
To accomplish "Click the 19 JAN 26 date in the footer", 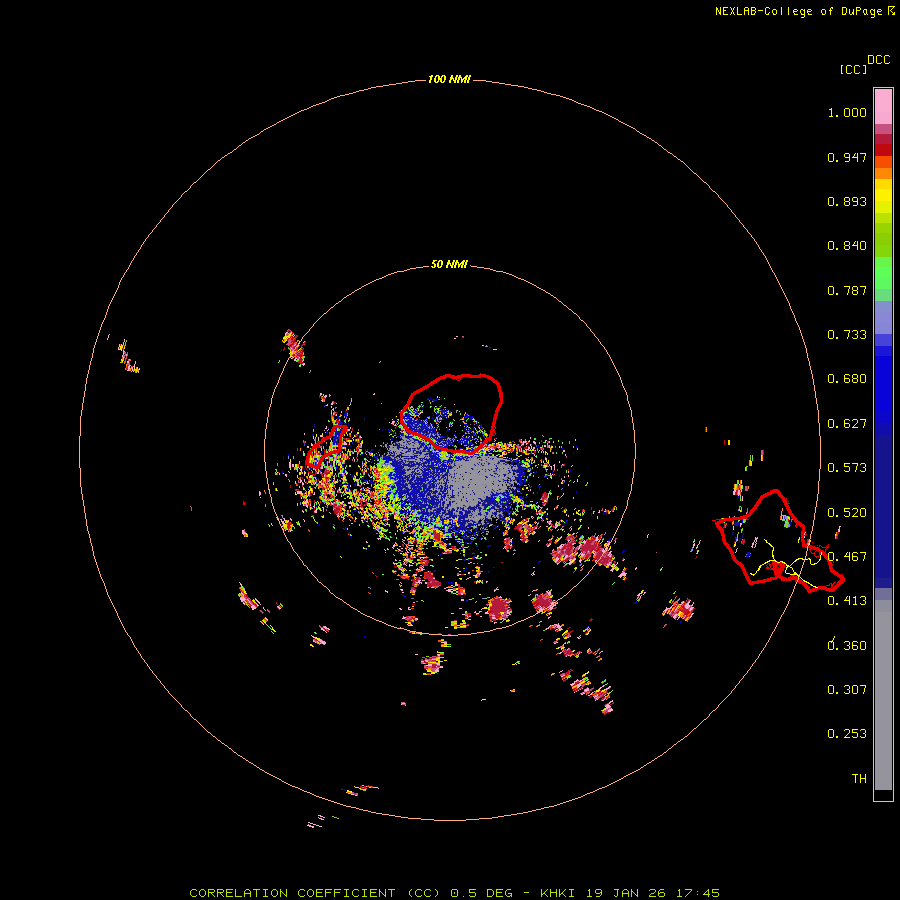I will click(626, 893).
